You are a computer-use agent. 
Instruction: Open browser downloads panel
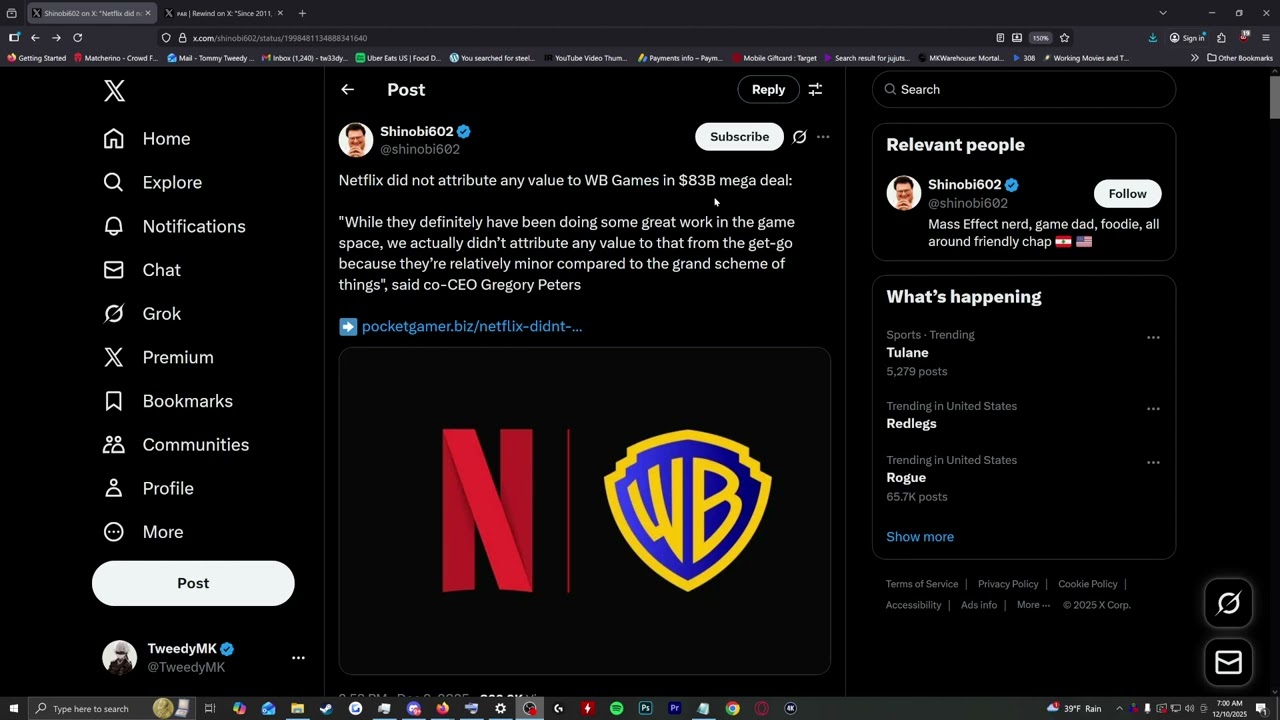point(1152,38)
